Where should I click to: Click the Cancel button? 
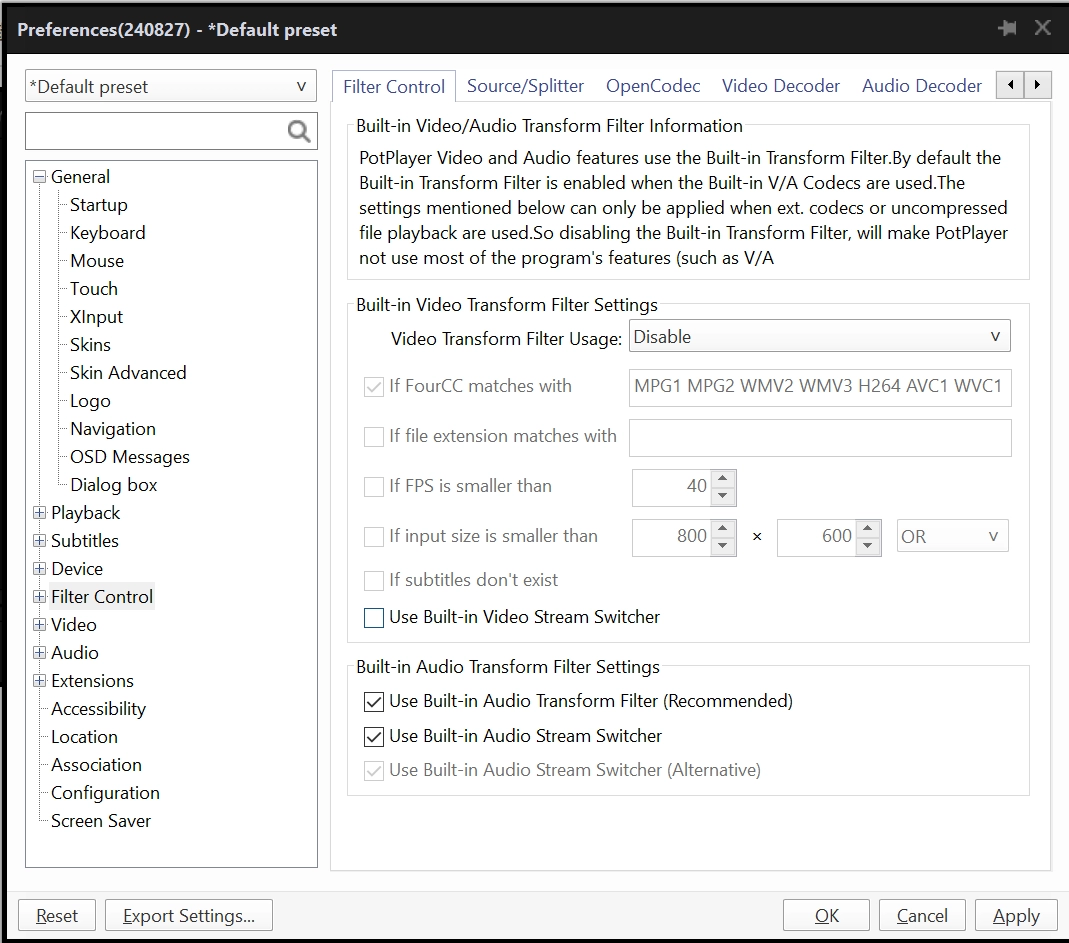click(922, 915)
